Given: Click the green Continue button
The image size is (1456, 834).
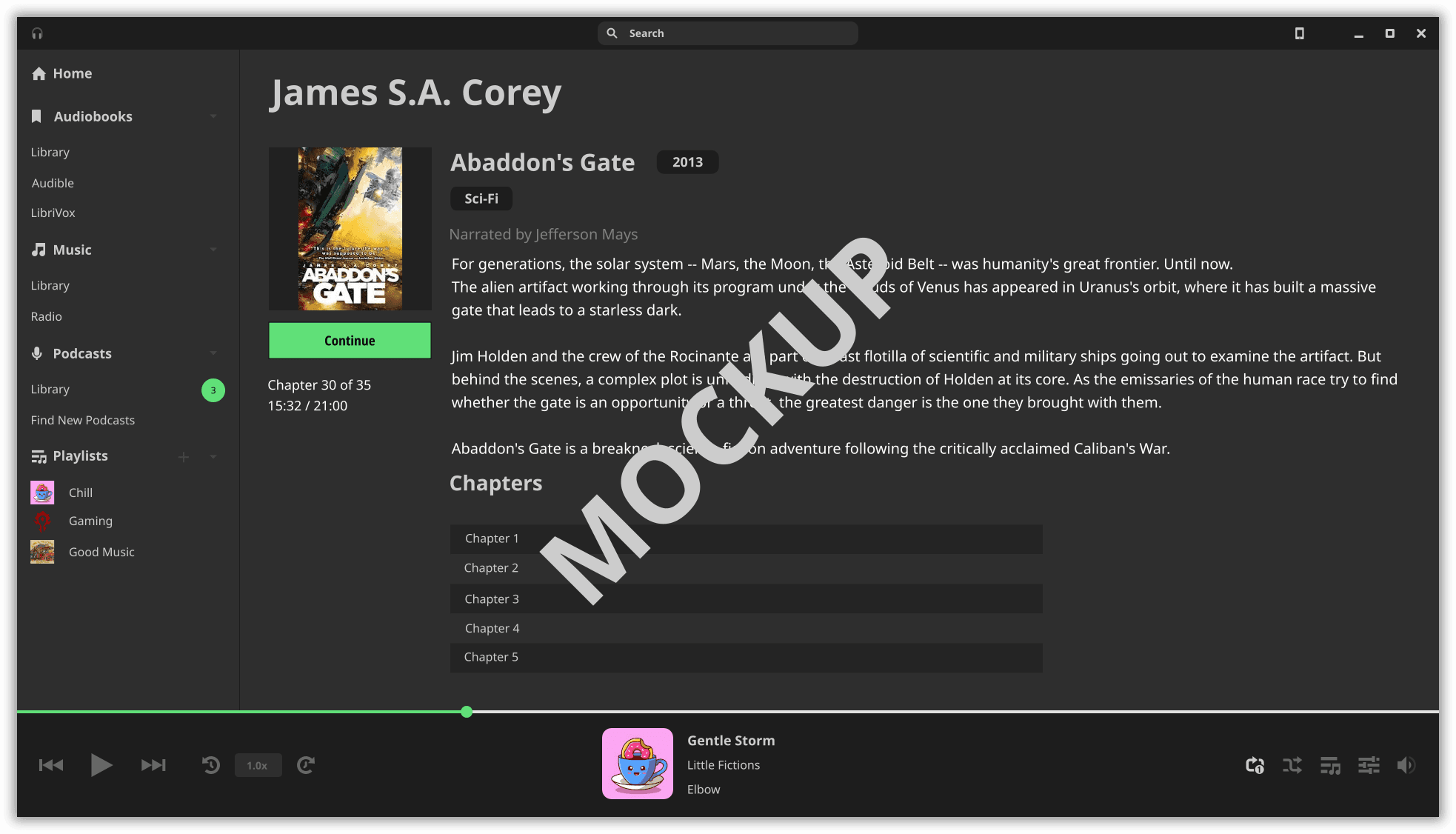Looking at the screenshot, I should [x=350, y=341].
